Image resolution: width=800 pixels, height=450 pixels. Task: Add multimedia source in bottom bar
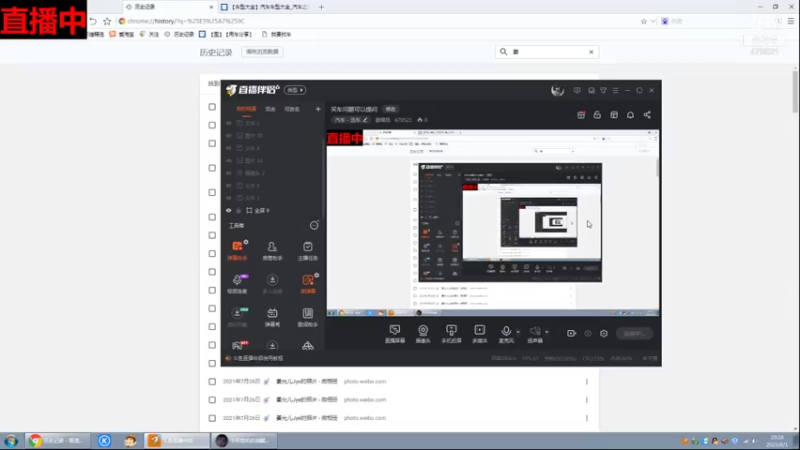(480, 334)
